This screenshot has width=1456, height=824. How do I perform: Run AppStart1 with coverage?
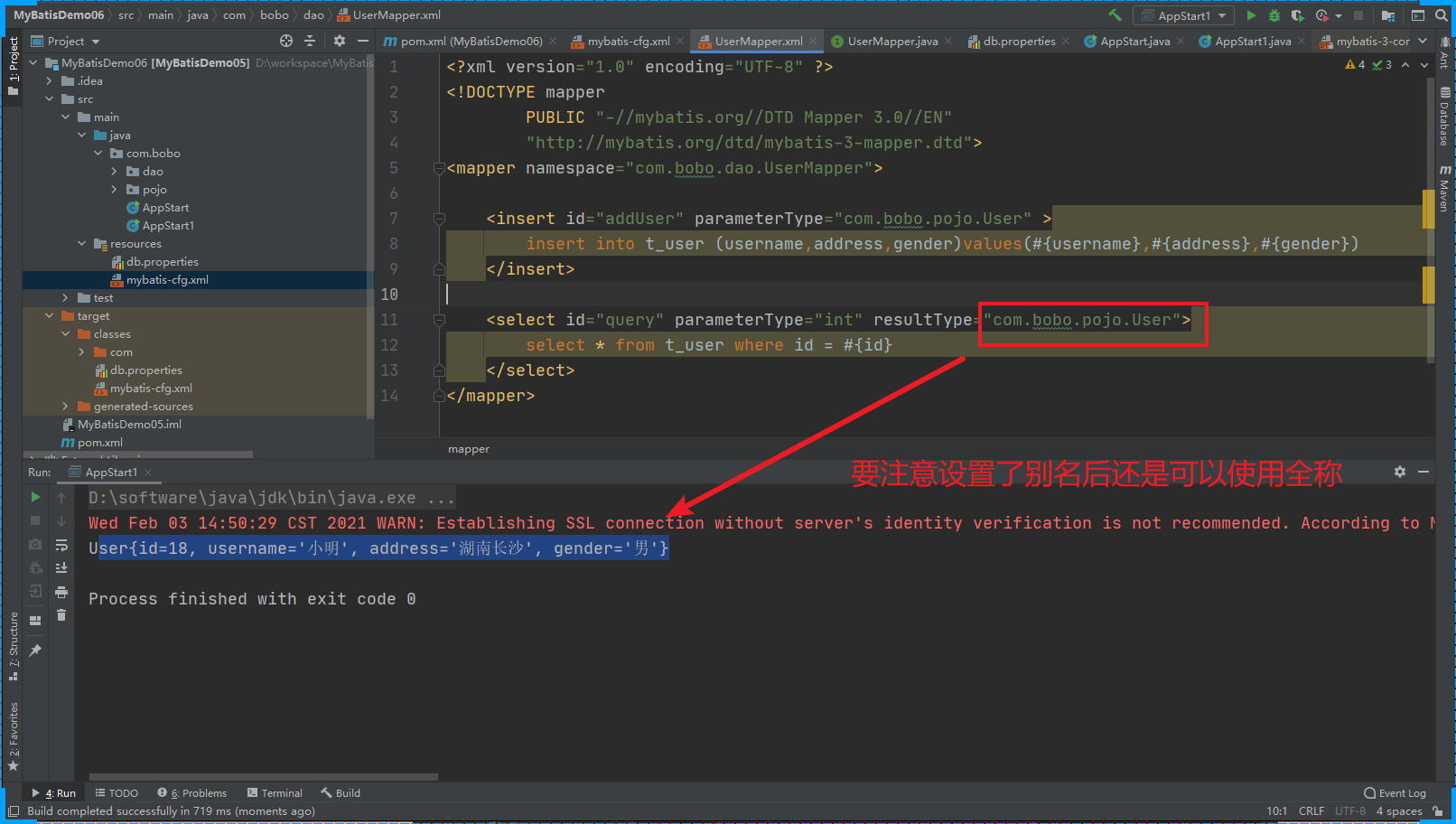click(1297, 15)
